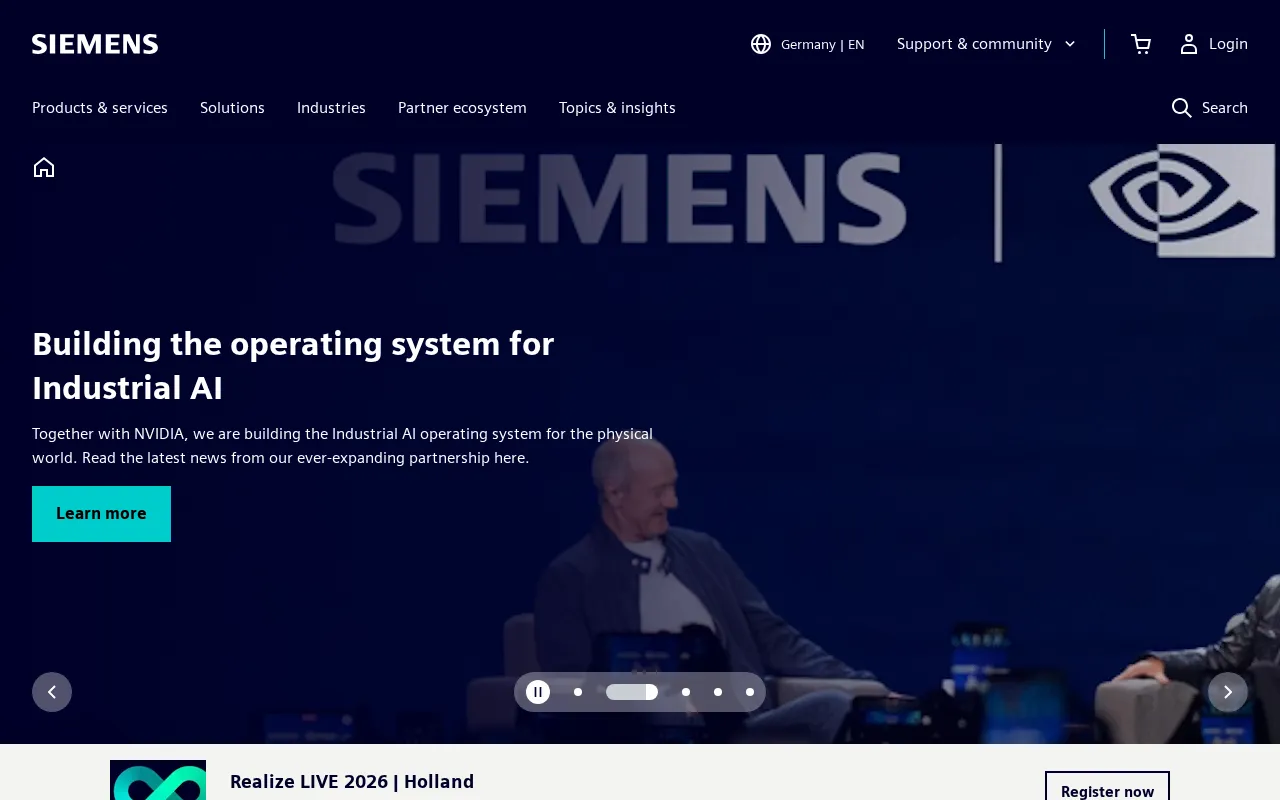The image size is (1280, 800).
Task: Open the shopping cart
Action: (x=1141, y=44)
